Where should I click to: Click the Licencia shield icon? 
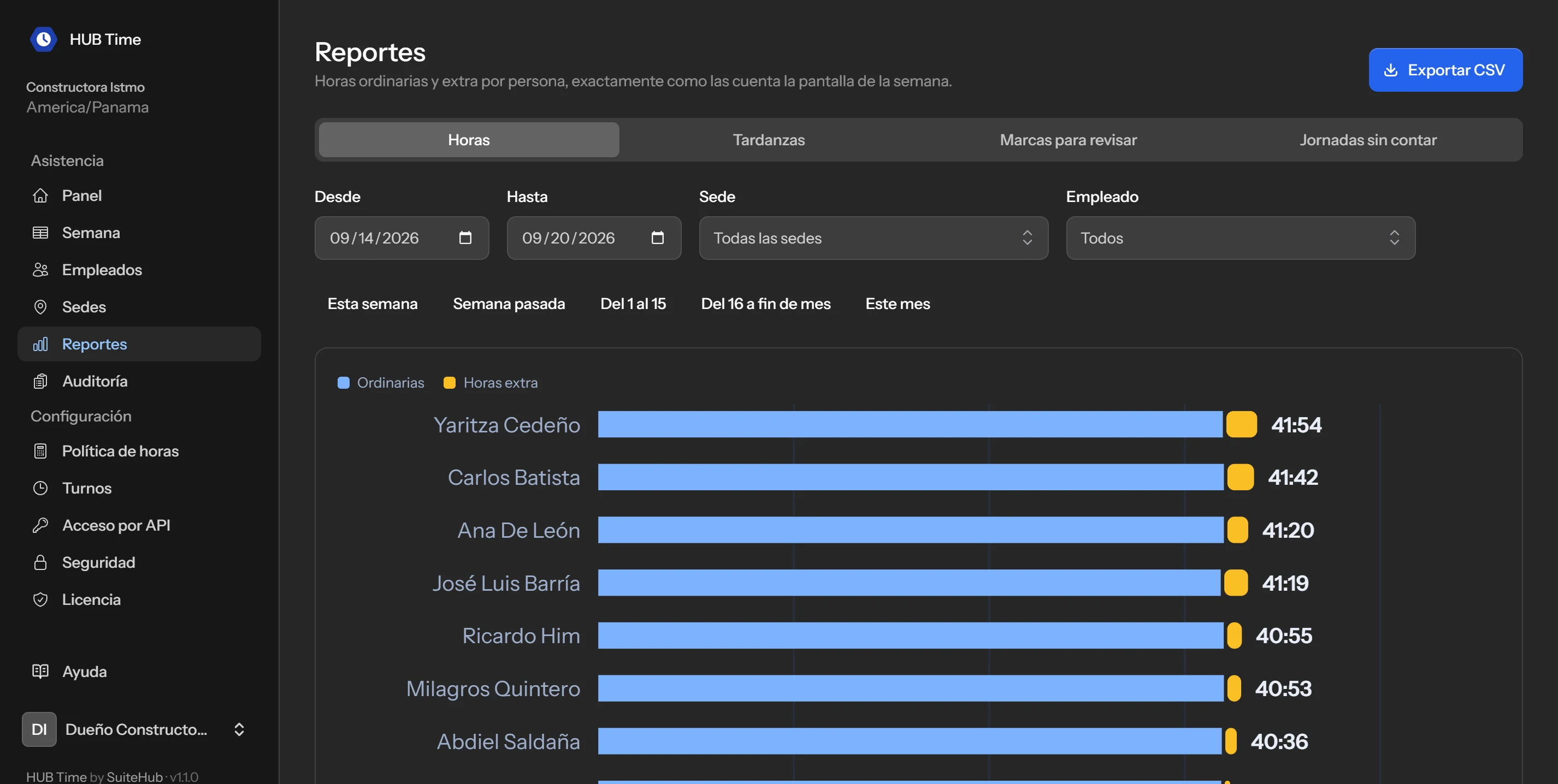point(40,599)
